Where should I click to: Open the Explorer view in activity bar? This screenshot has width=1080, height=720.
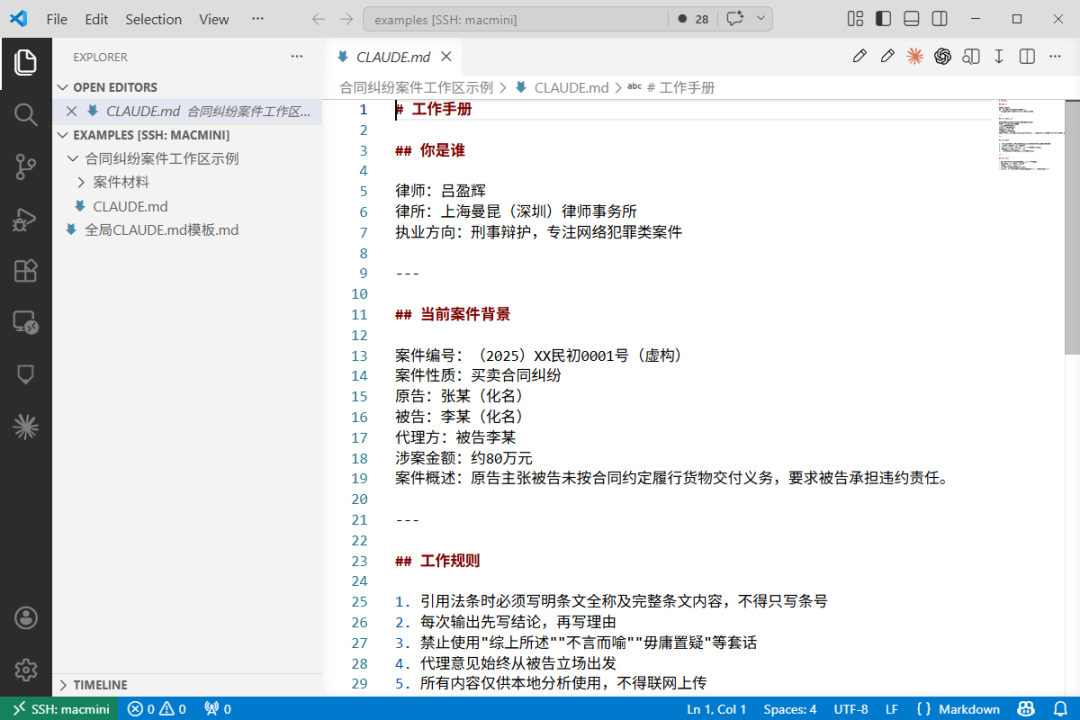coord(25,63)
